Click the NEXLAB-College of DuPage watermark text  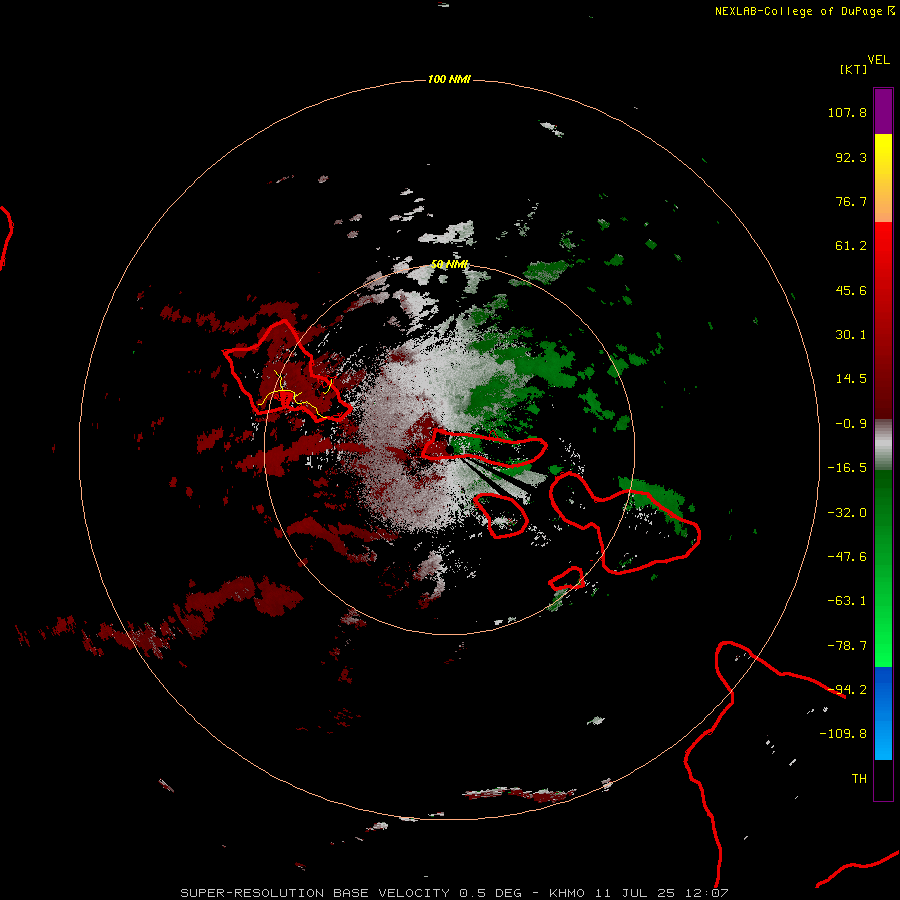coord(804,11)
